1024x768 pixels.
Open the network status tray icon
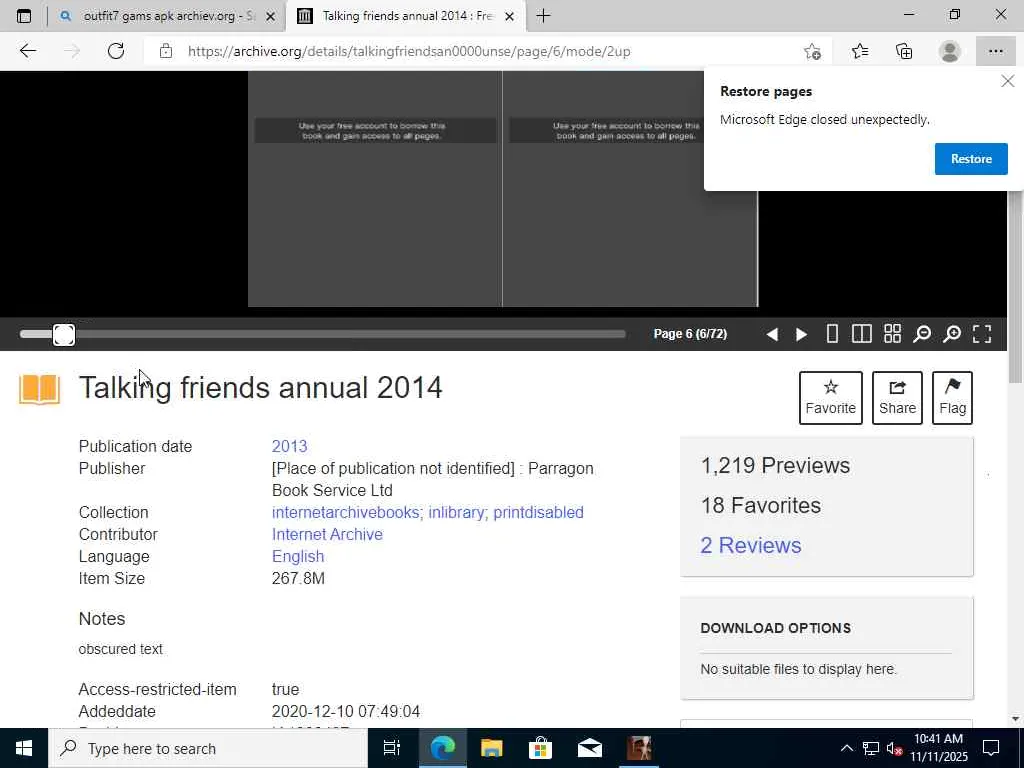[x=871, y=748]
